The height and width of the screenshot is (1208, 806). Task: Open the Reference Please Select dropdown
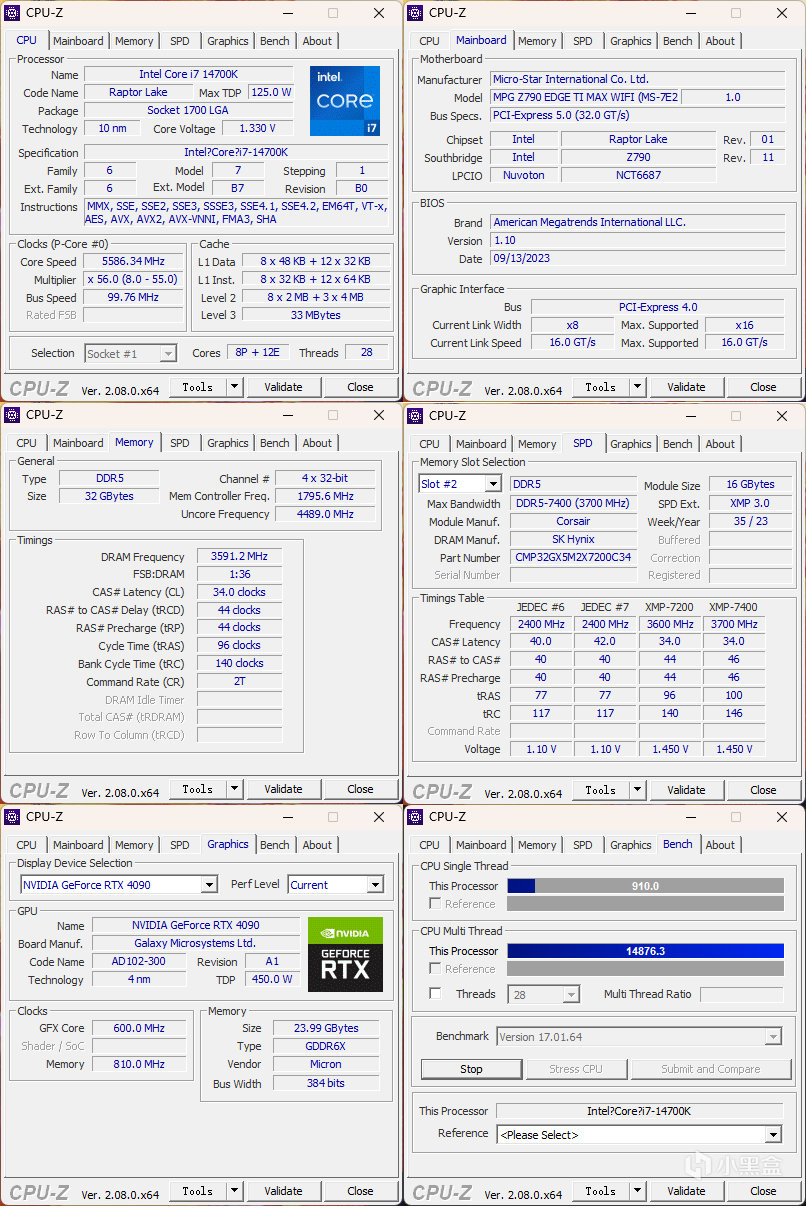(x=773, y=1134)
